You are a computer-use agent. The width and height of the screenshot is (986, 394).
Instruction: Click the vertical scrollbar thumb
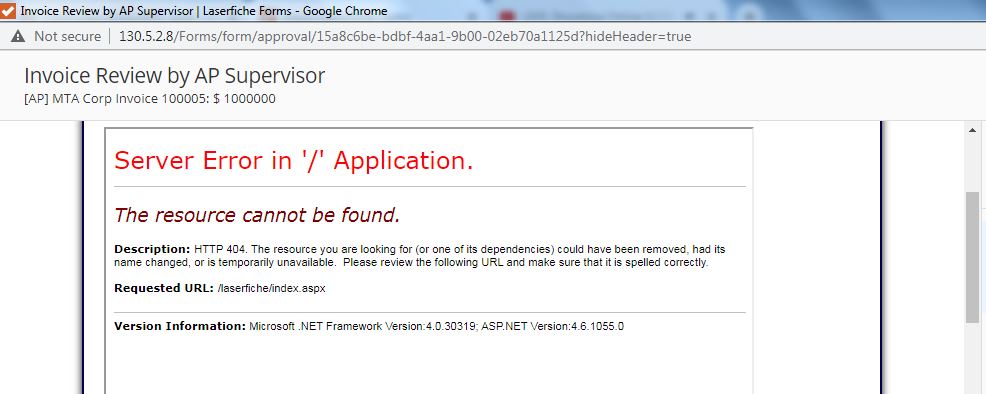pos(972,257)
